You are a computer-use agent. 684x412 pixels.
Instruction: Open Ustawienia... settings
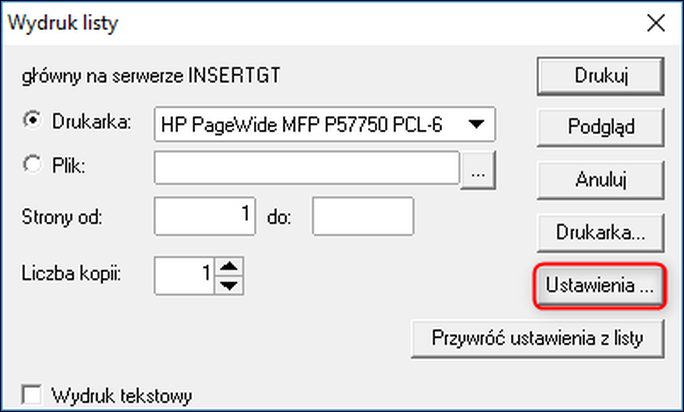point(599,285)
